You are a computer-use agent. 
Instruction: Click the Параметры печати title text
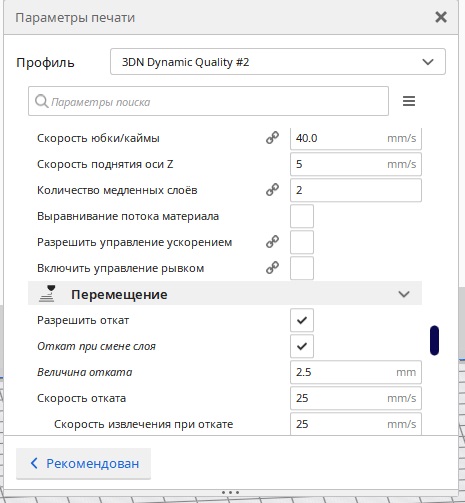click(x=75, y=17)
